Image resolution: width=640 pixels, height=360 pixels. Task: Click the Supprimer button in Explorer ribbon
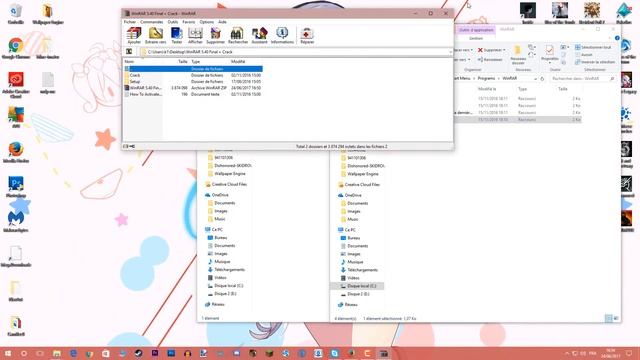pyautogui.click(x=491, y=50)
